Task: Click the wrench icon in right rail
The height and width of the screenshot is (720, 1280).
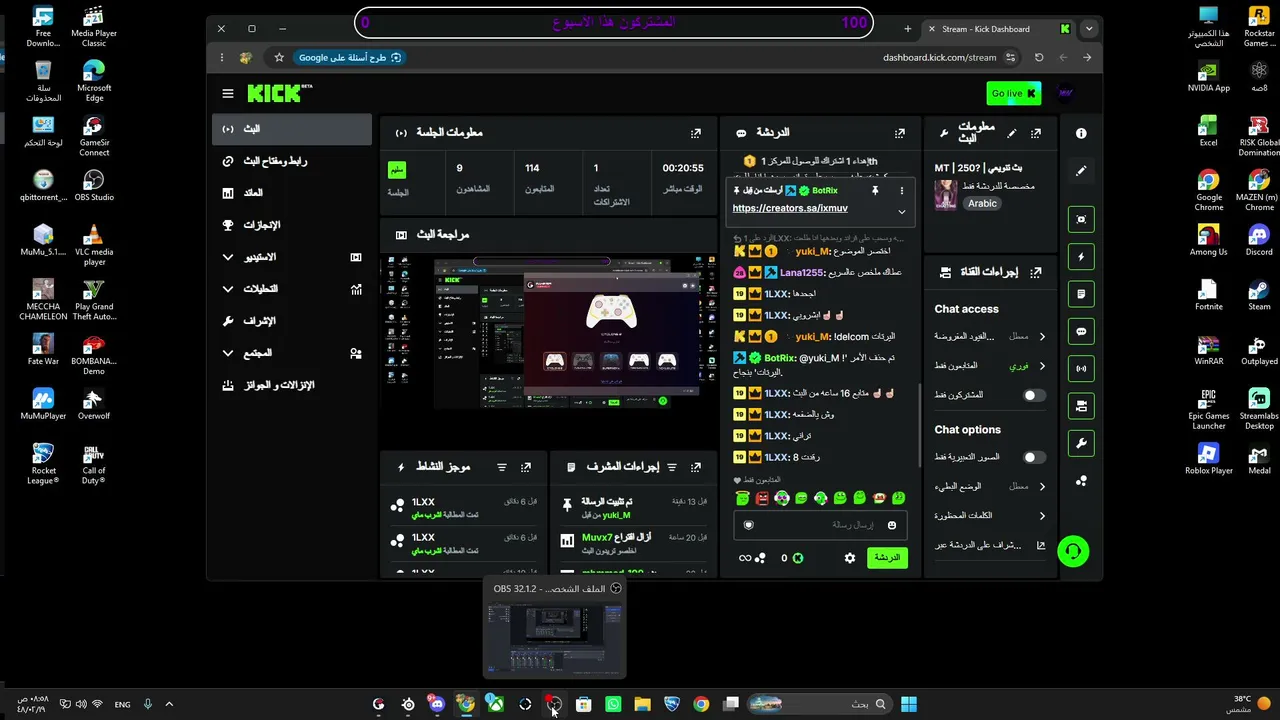Action: (1081, 443)
